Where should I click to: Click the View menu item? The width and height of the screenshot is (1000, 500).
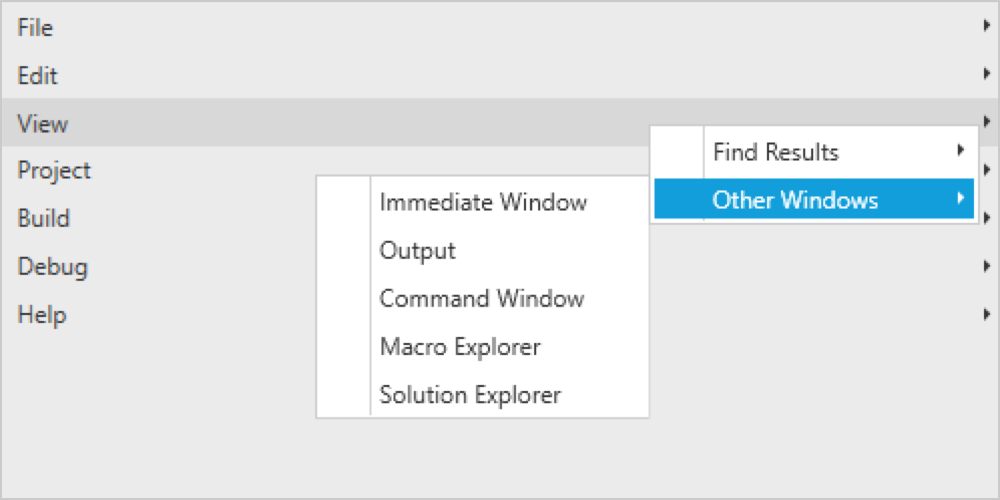(x=43, y=124)
